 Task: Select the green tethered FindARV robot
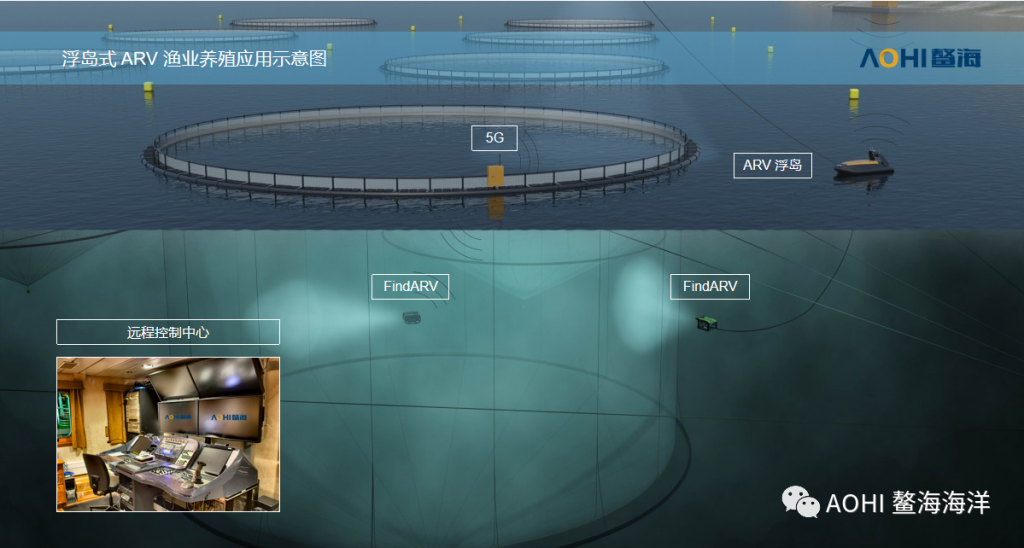pyautogui.click(x=707, y=321)
